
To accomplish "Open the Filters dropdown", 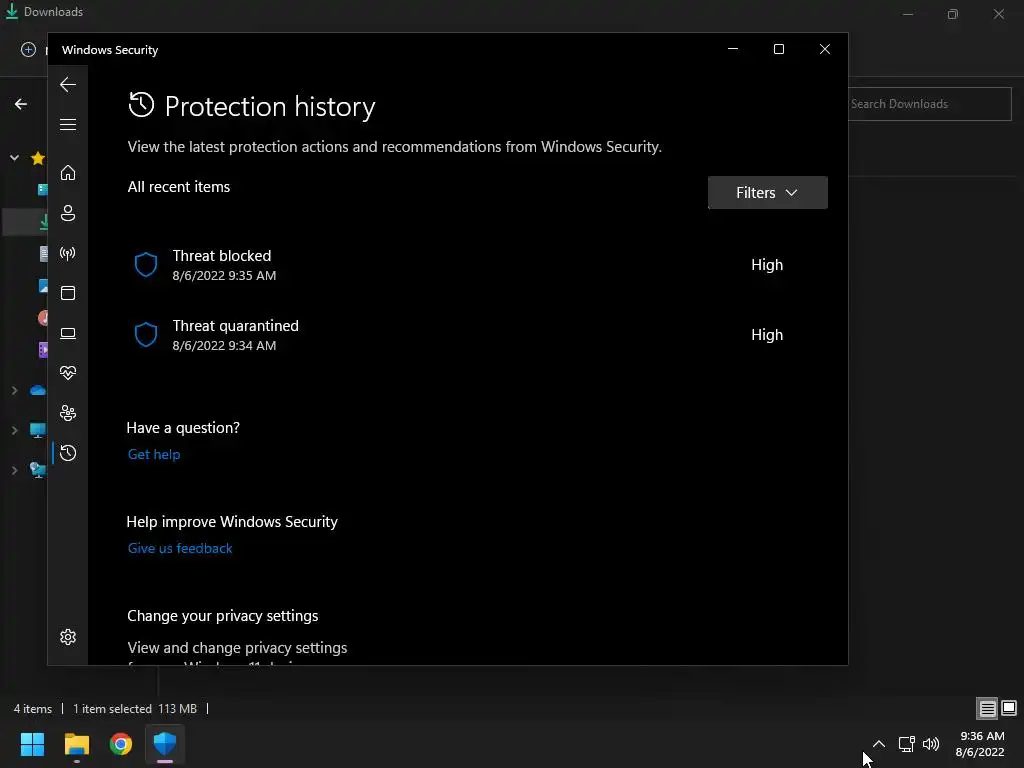I will coord(767,193).
